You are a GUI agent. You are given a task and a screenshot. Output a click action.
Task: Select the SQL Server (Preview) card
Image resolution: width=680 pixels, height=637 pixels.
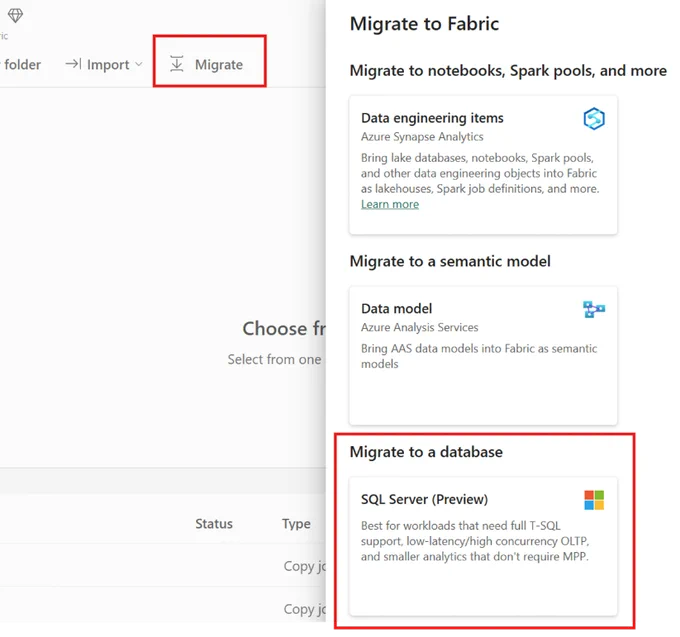coord(483,546)
